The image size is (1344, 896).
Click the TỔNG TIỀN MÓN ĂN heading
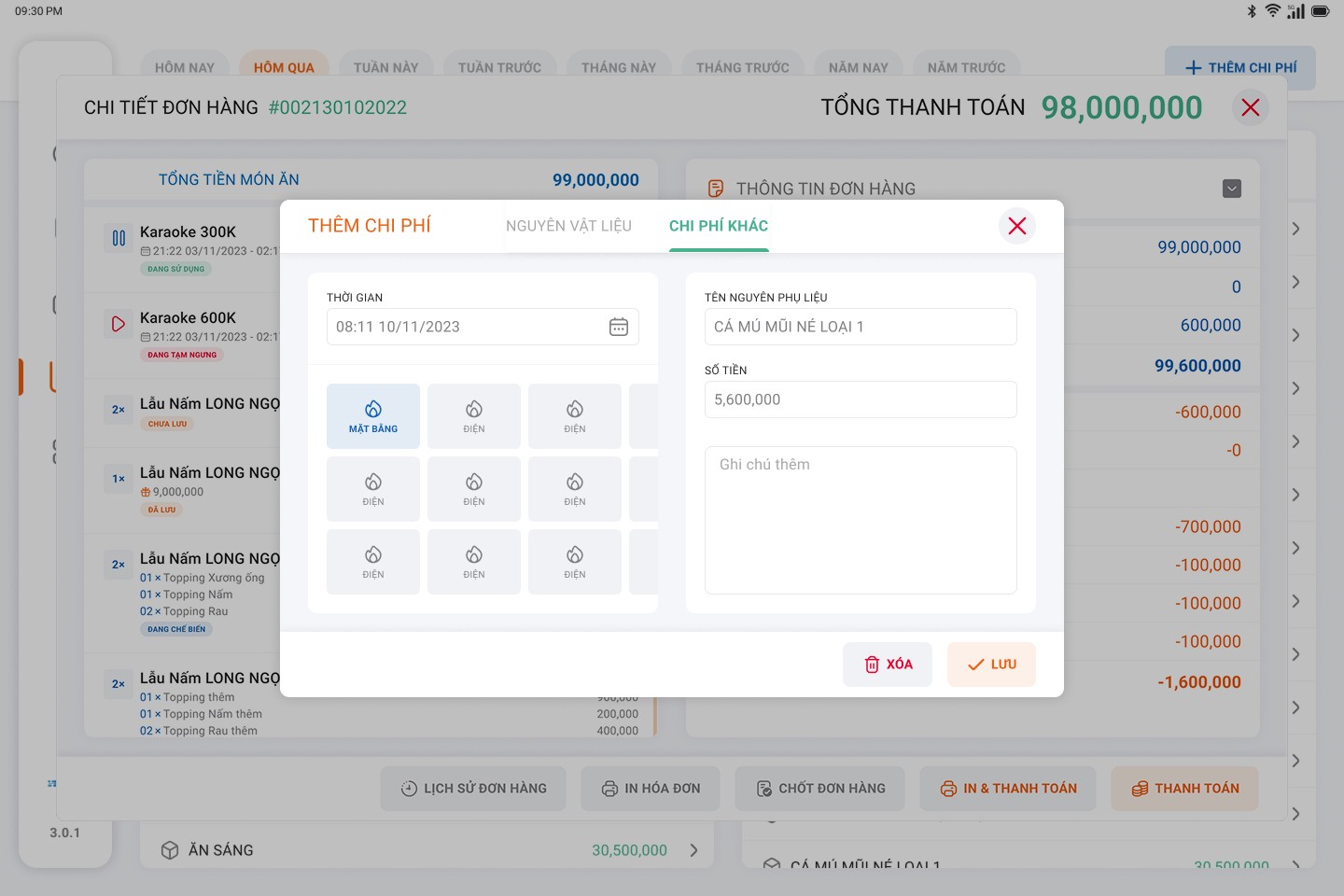(x=229, y=179)
